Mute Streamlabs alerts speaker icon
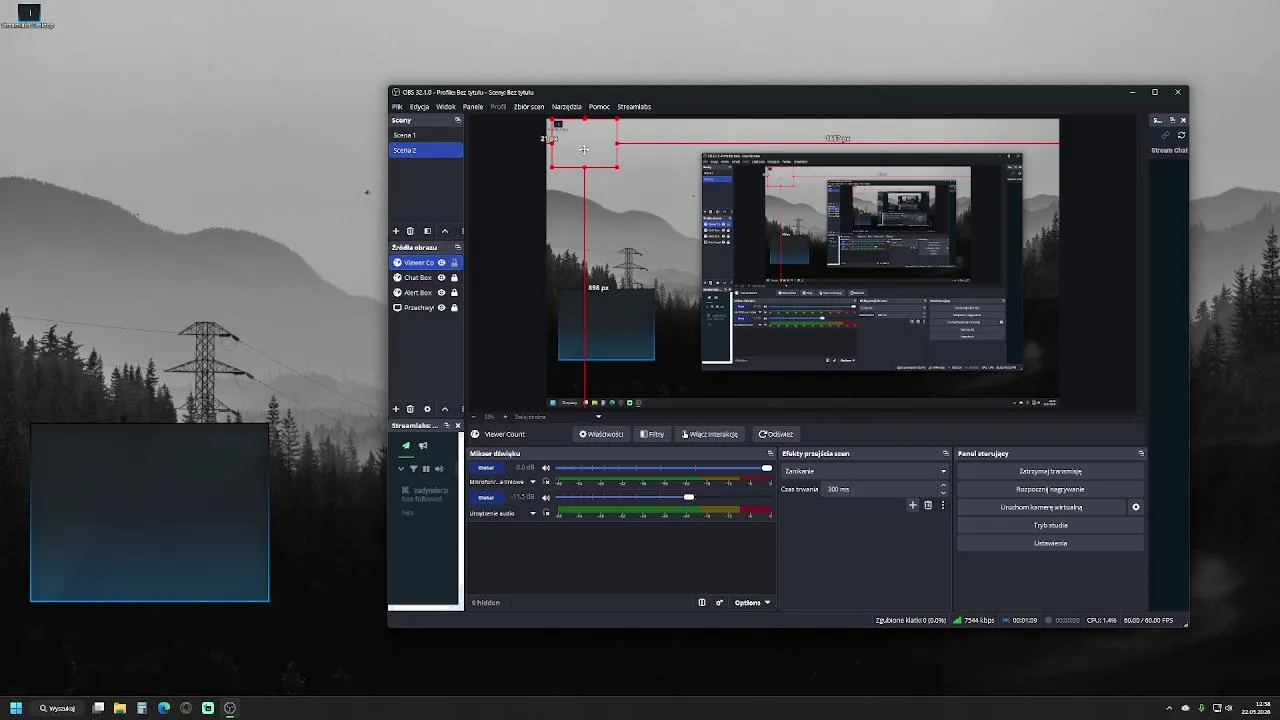This screenshot has width=1280, height=720. click(x=439, y=469)
